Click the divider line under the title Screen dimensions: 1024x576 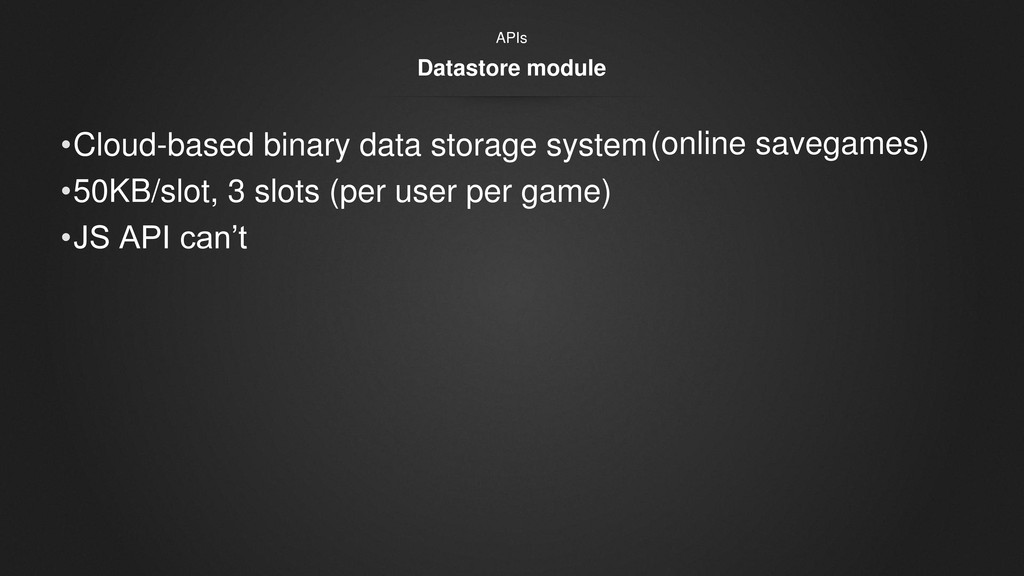pyautogui.click(x=512, y=97)
